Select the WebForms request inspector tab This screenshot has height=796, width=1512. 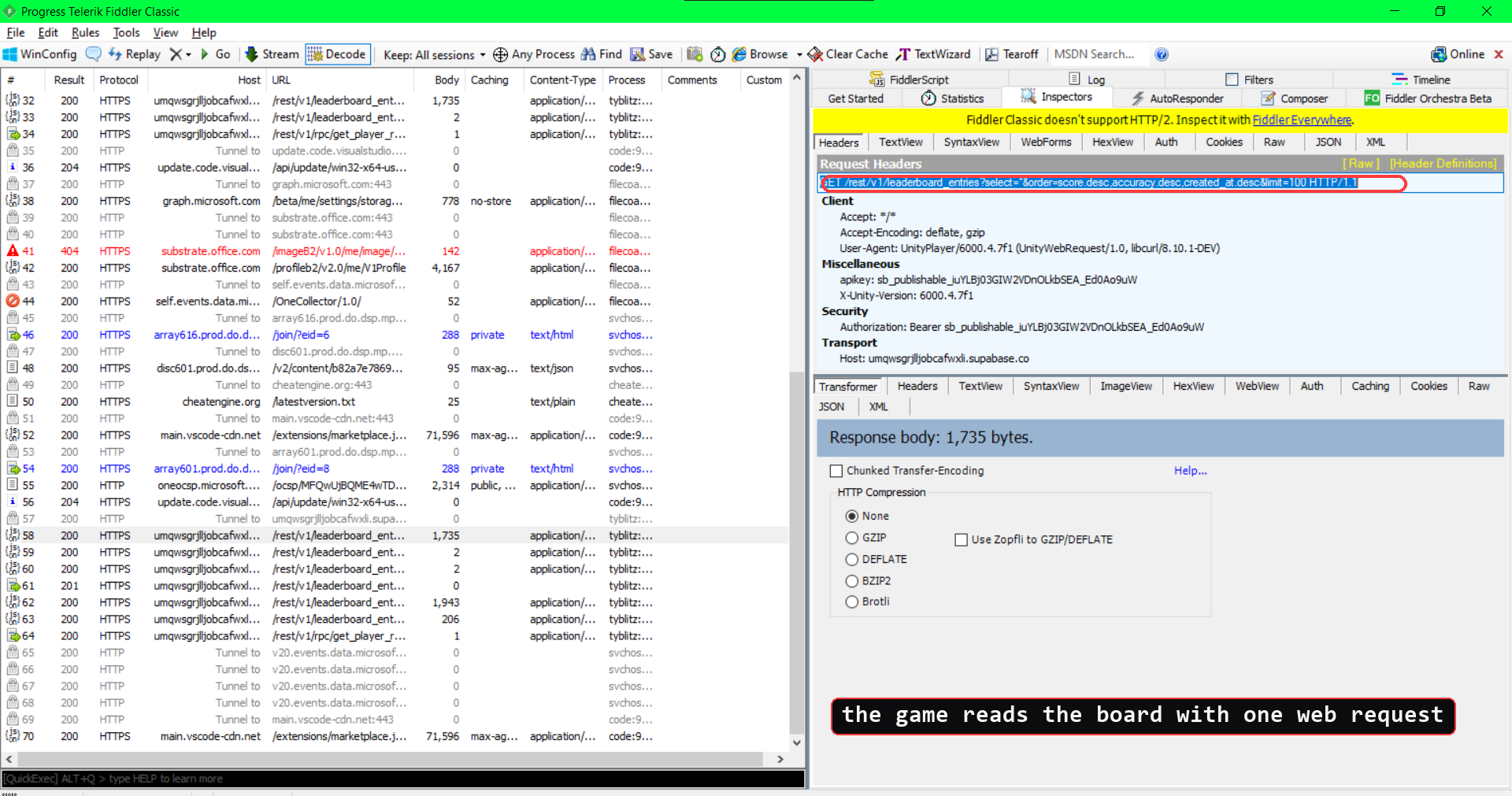(1046, 142)
